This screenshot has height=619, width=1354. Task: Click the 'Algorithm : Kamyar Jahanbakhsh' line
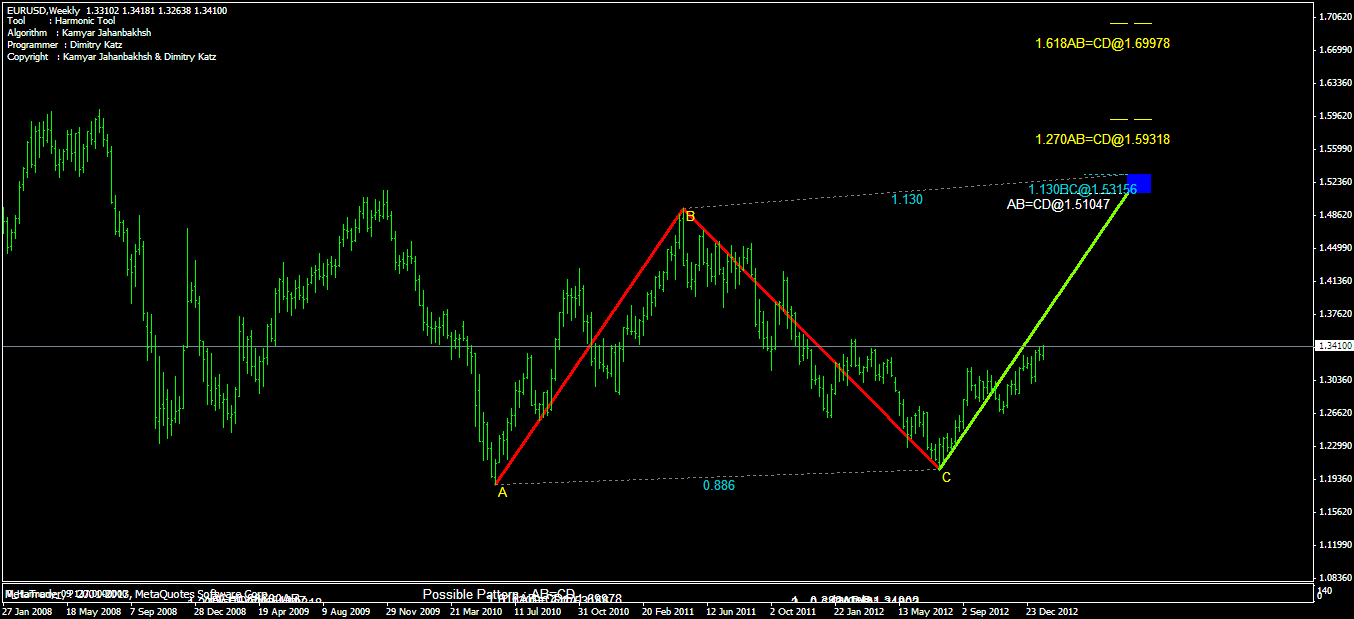coord(79,33)
